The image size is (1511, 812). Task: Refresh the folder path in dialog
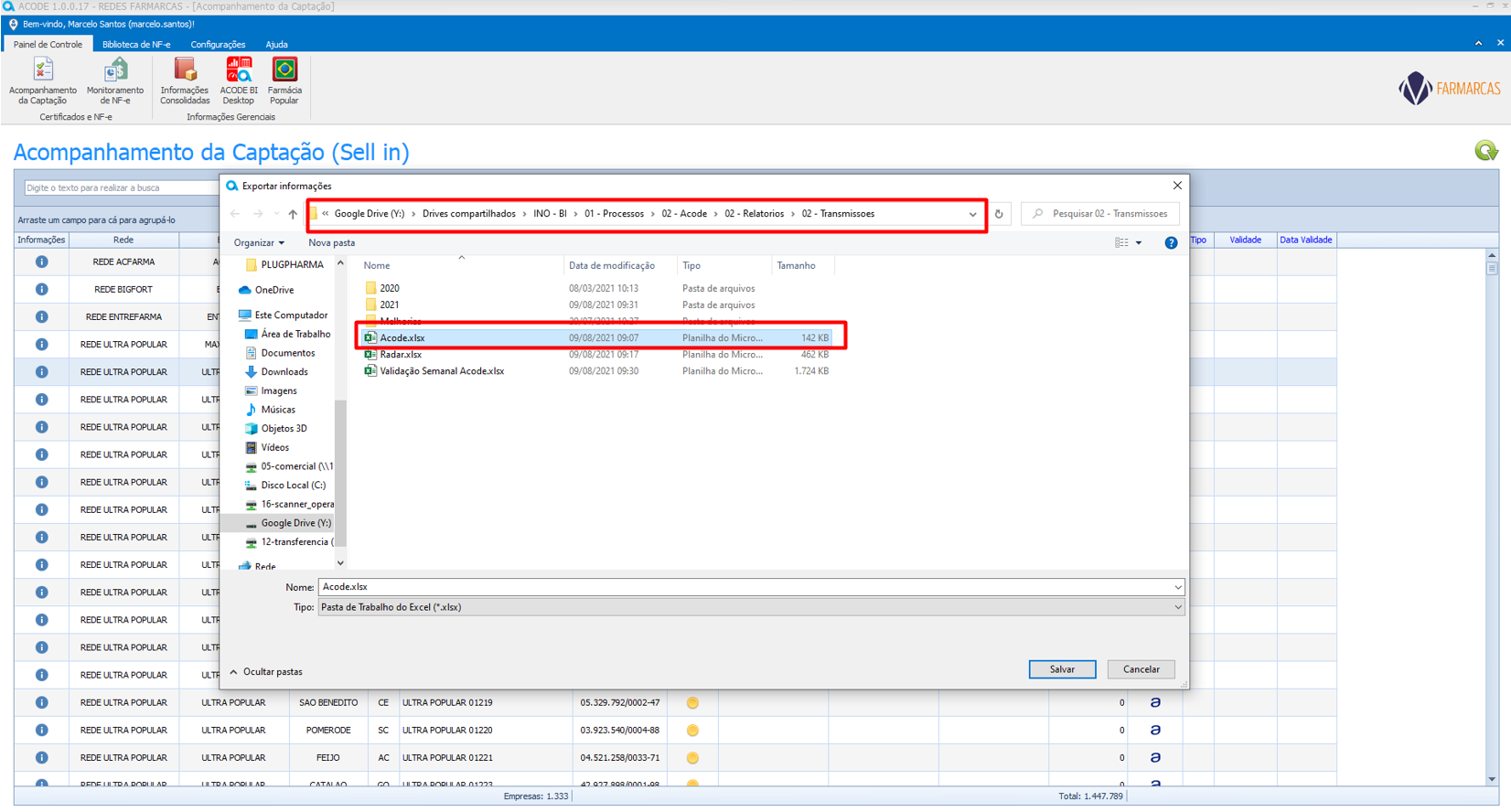(x=999, y=214)
